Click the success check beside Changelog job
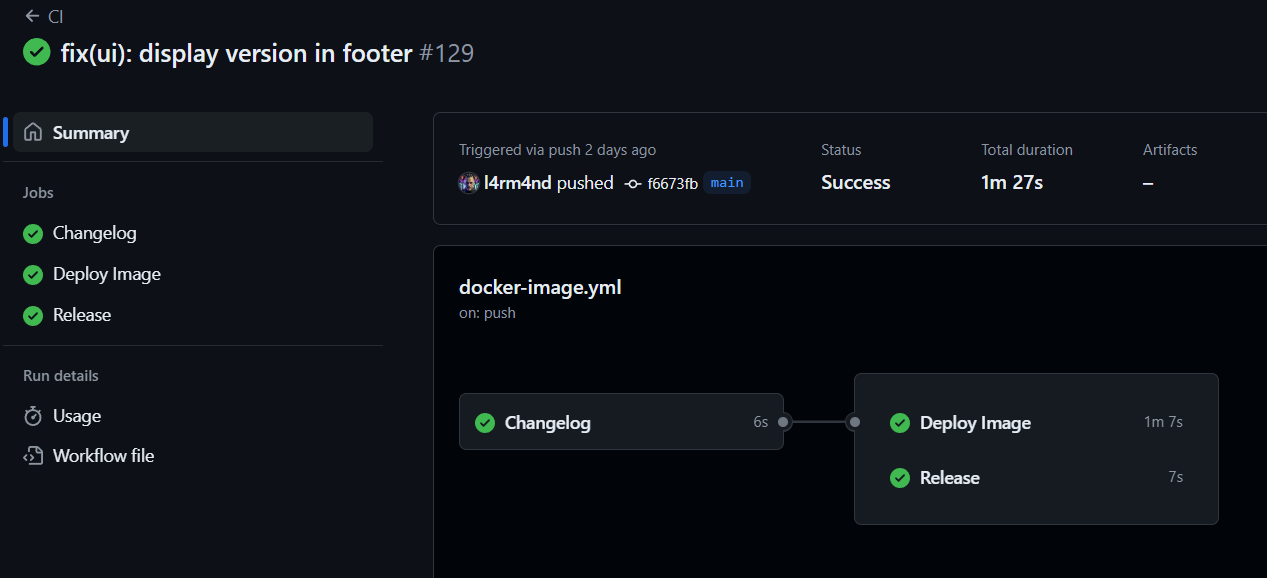Screen dimensions: 1267x578 (32, 233)
